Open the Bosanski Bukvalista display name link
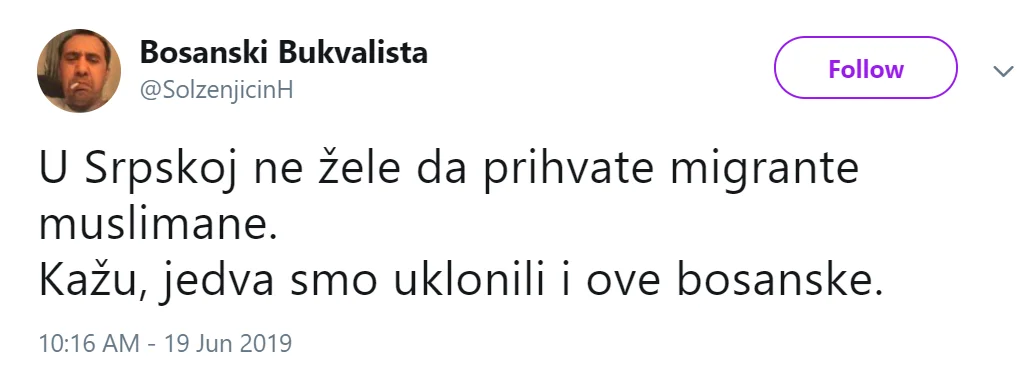This screenshot has height=371, width=1030. [x=283, y=53]
